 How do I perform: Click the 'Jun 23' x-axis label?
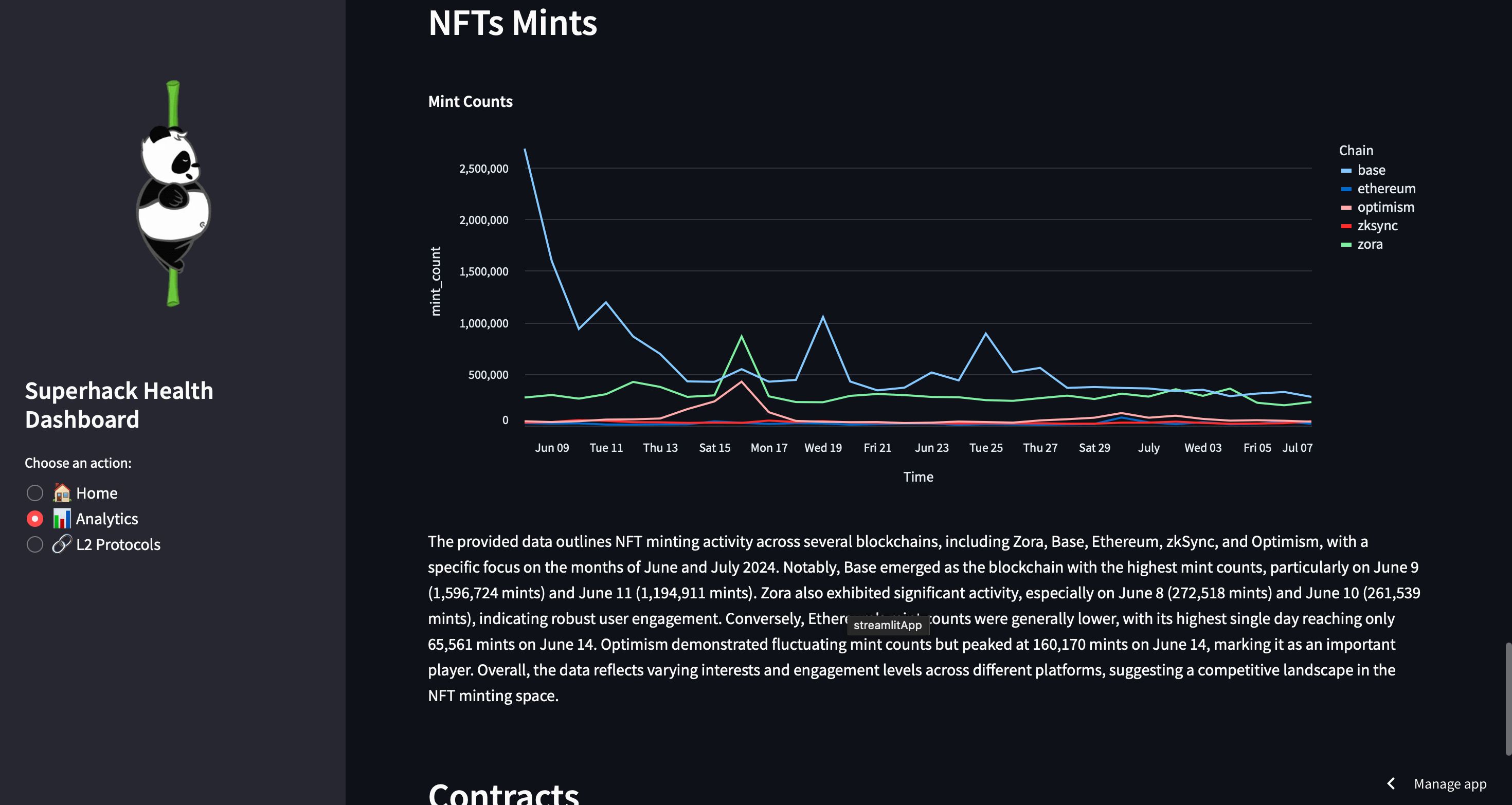(931, 448)
